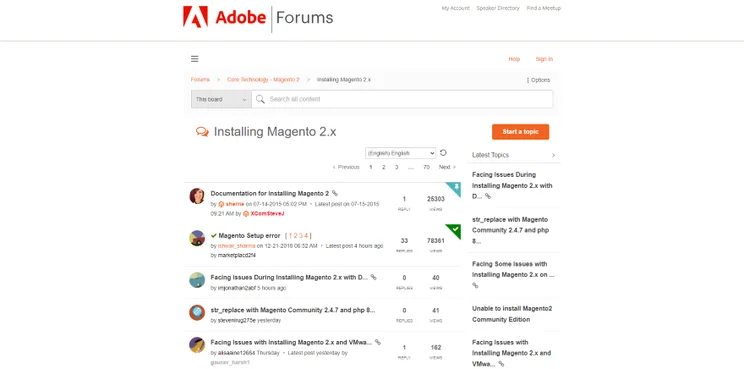Click attachment icon under 'Facing Some Issues' sidebar topic
Viewport: 744px width, 369px height.
475,286
